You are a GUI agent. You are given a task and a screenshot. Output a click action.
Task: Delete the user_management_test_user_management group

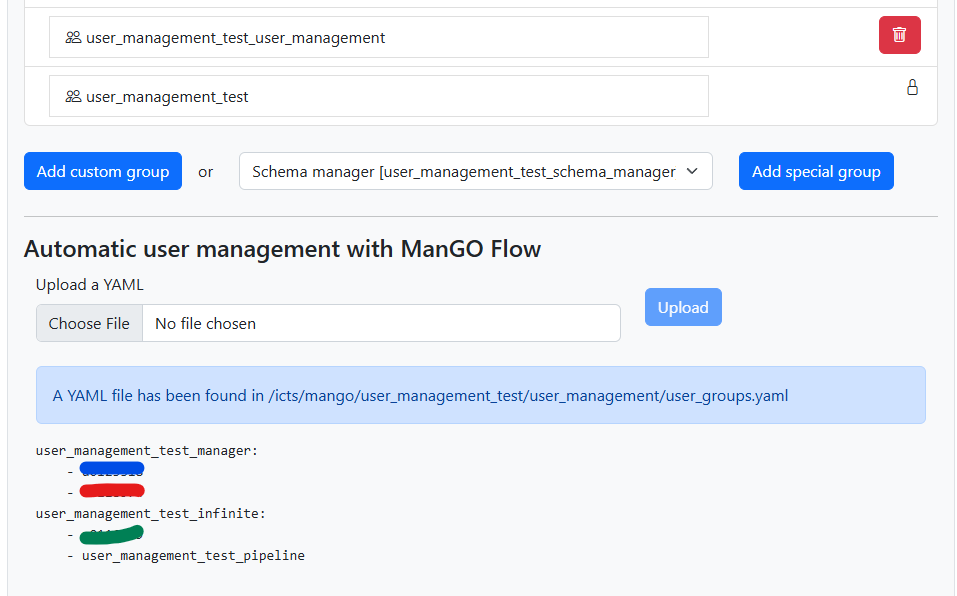[x=900, y=35]
